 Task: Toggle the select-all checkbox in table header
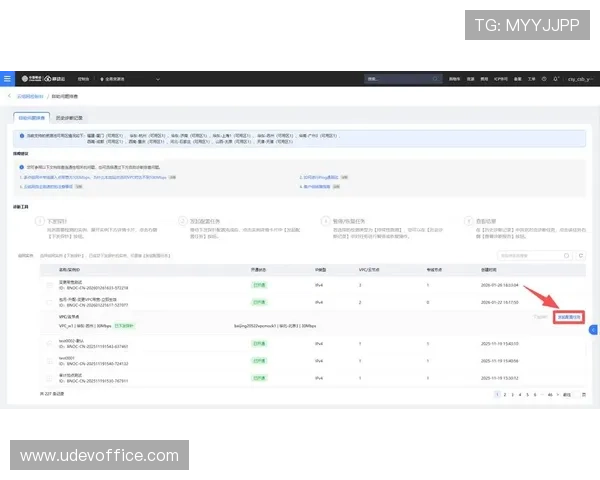(x=46, y=270)
